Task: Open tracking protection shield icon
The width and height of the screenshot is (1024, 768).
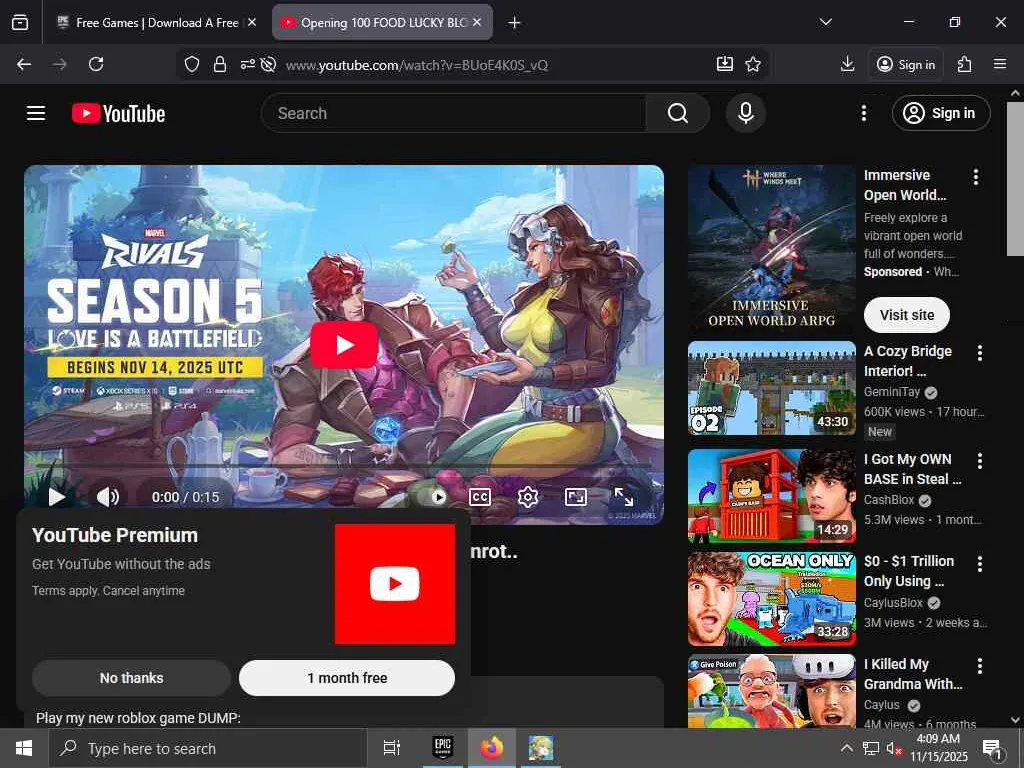Action: coord(191,64)
